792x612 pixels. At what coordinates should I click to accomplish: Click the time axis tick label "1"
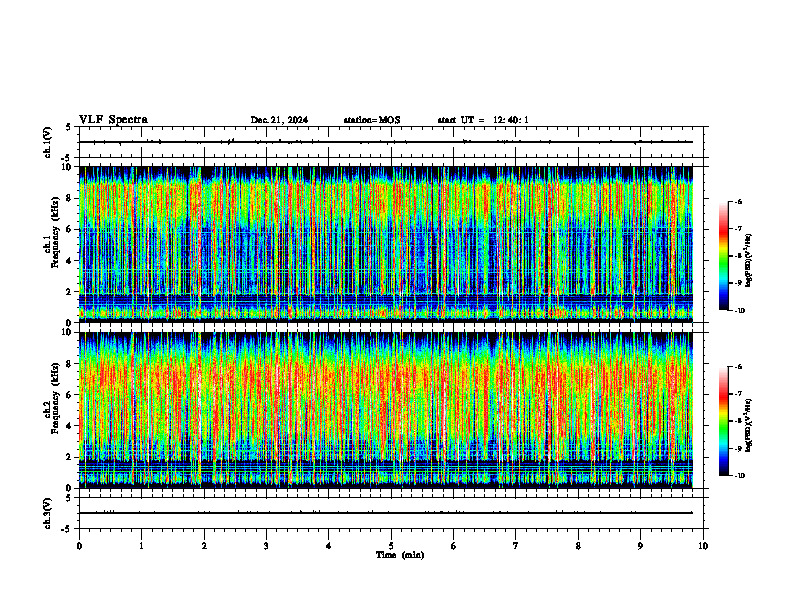(141, 546)
